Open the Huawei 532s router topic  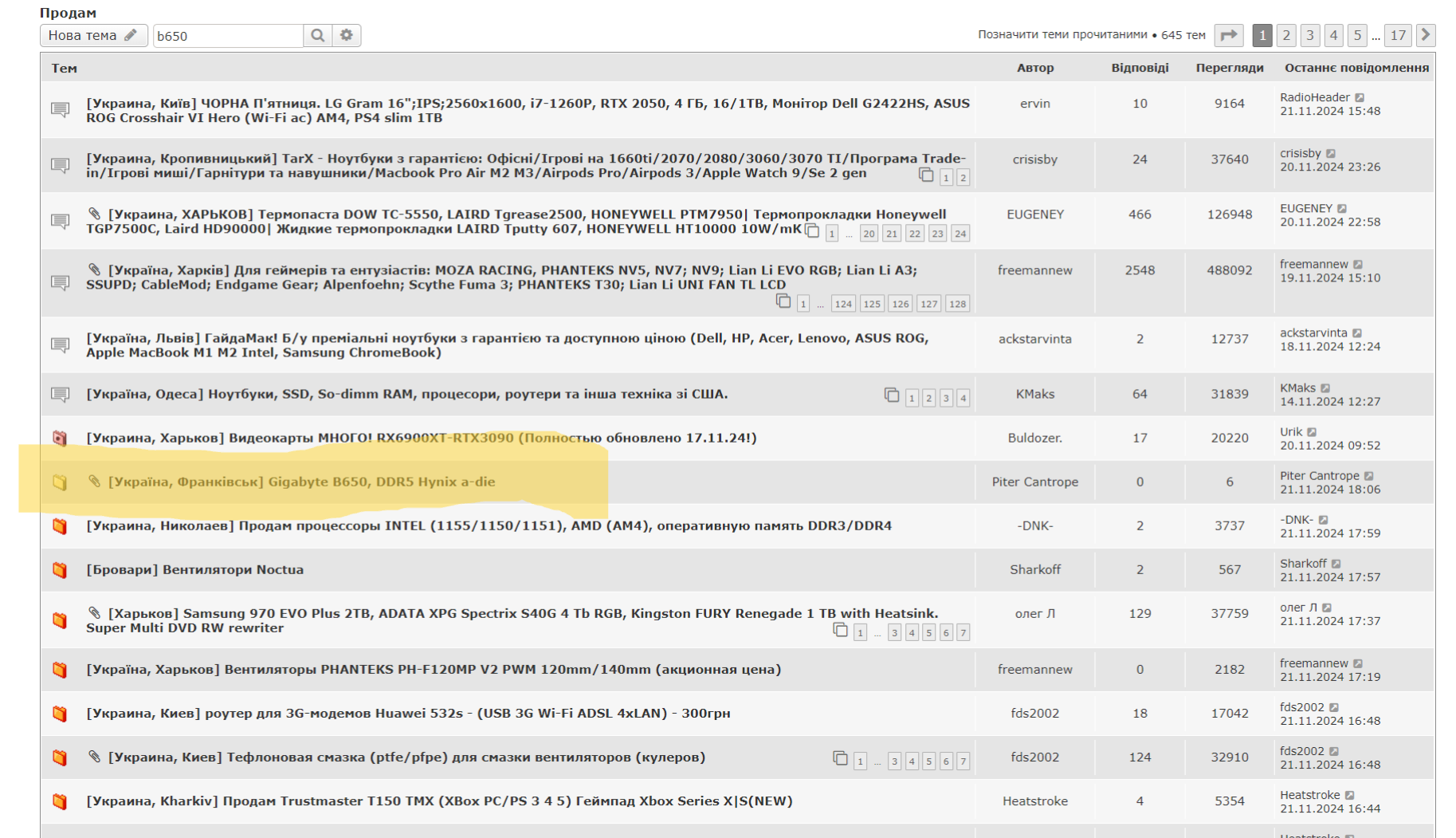pyautogui.click(x=408, y=713)
